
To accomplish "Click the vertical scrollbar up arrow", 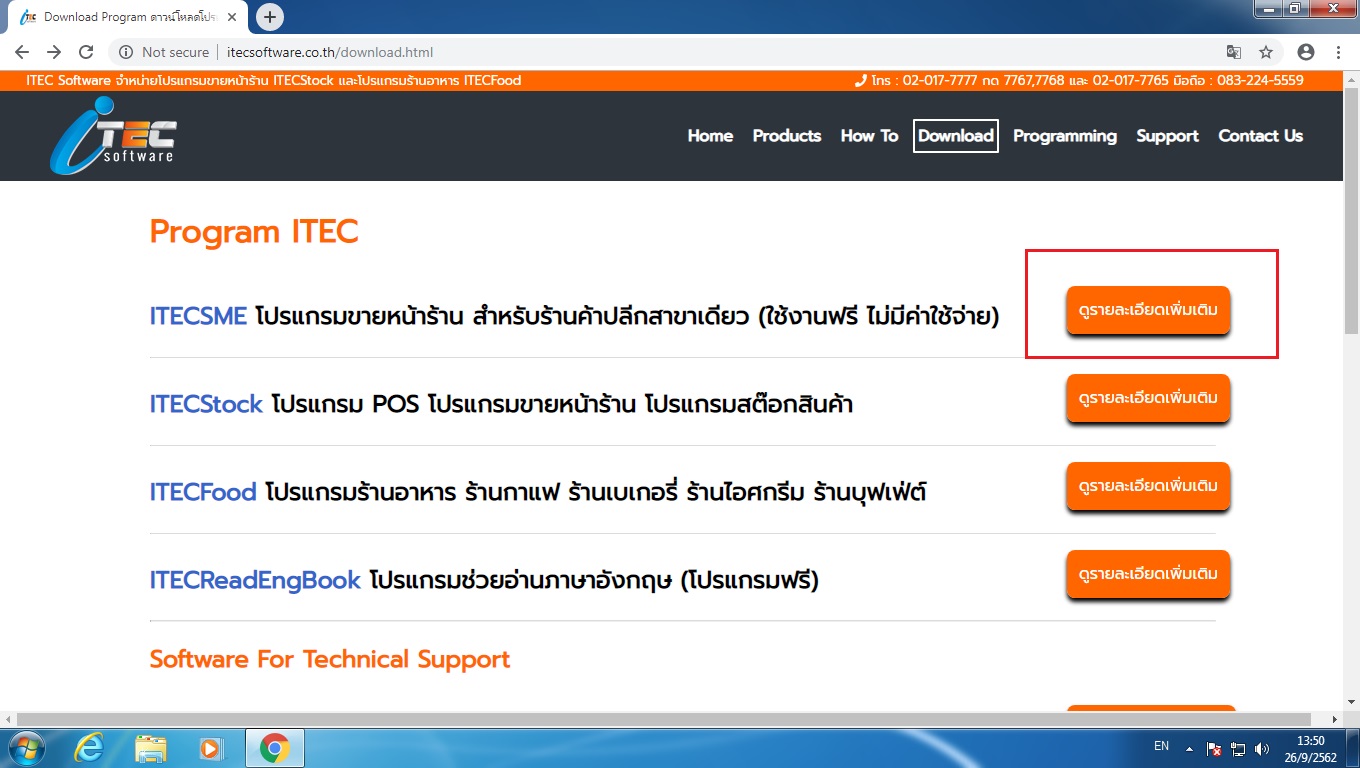I will click(1351, 78).
